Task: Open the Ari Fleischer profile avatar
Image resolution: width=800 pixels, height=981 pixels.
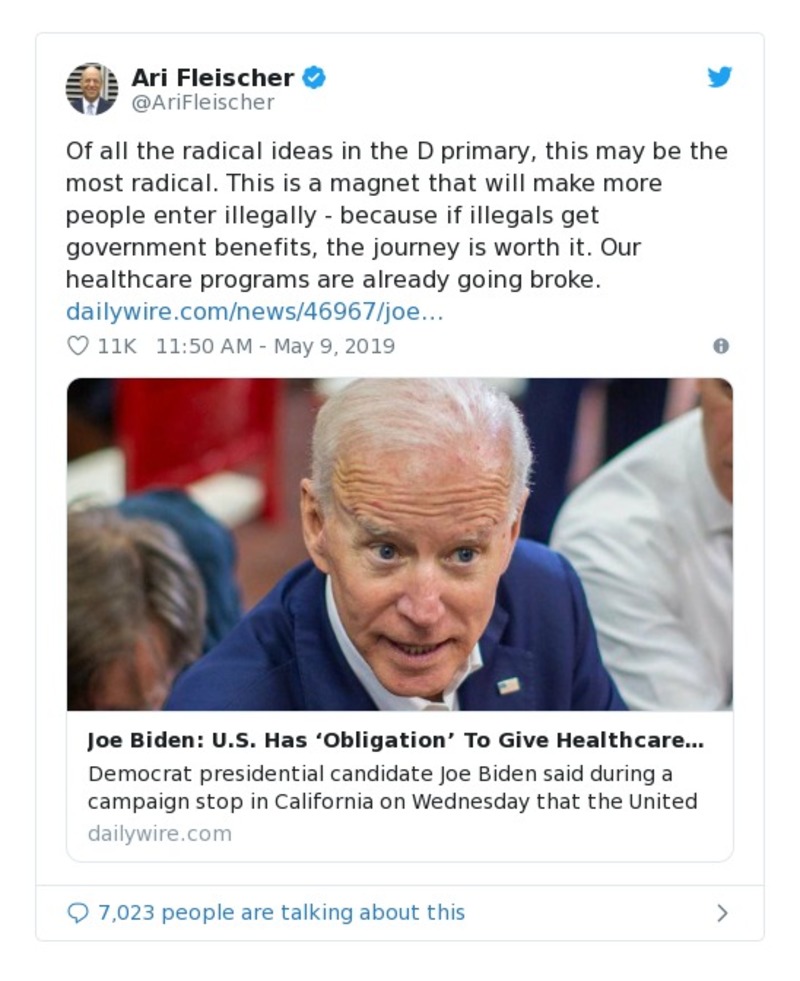Action: [92, 89]
